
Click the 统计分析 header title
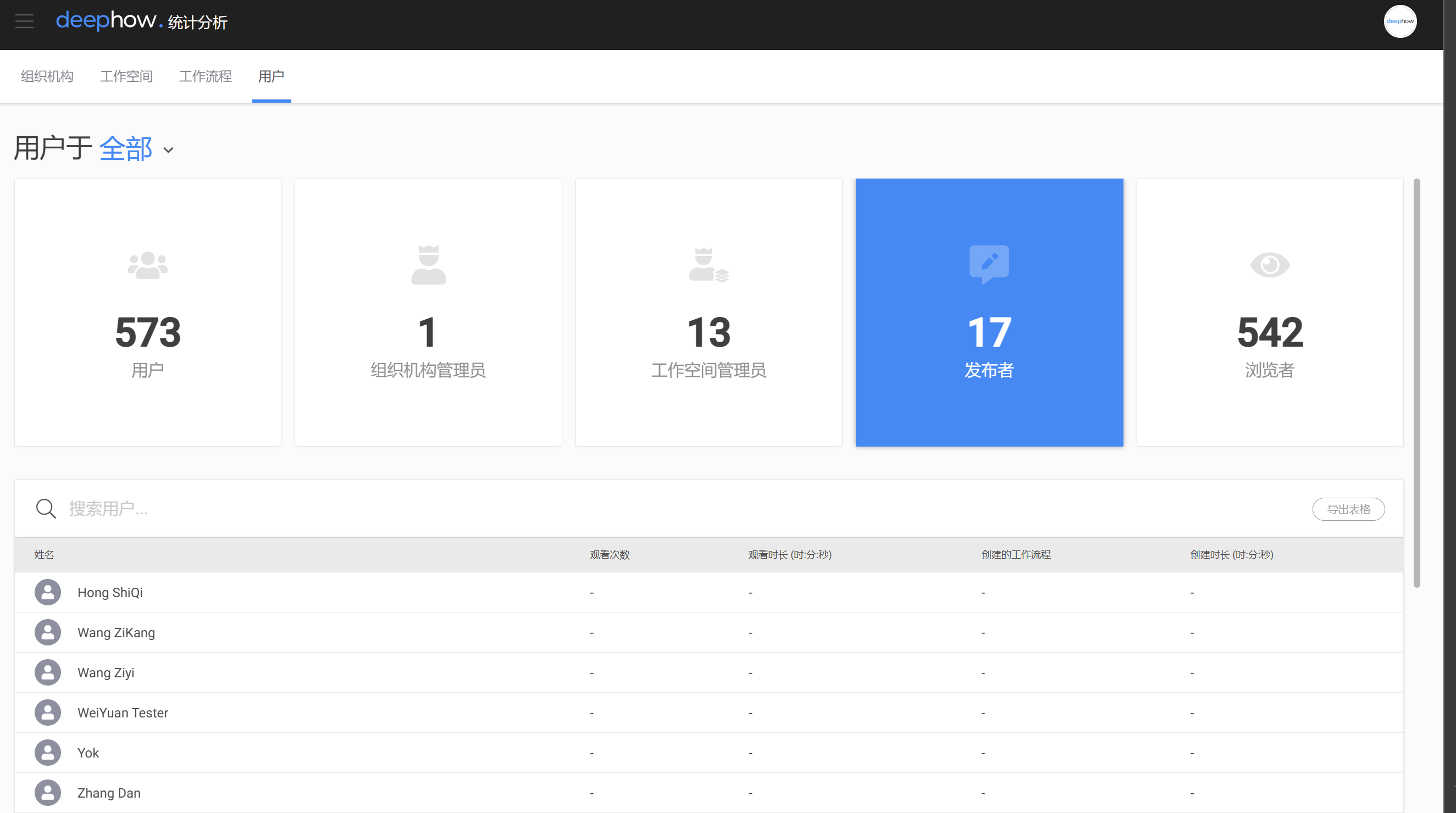point(197,23)
